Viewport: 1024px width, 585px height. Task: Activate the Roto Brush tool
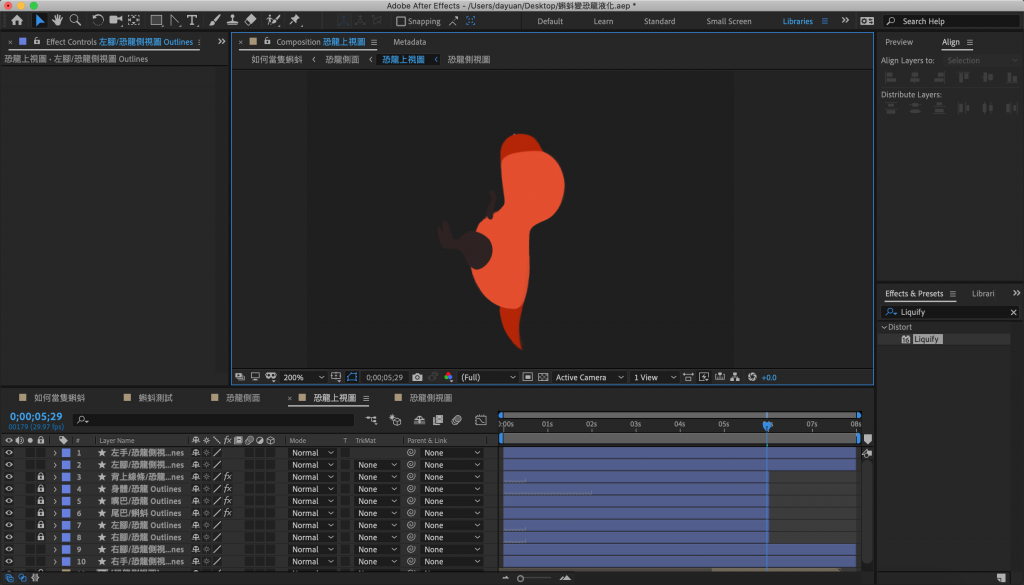272,20
